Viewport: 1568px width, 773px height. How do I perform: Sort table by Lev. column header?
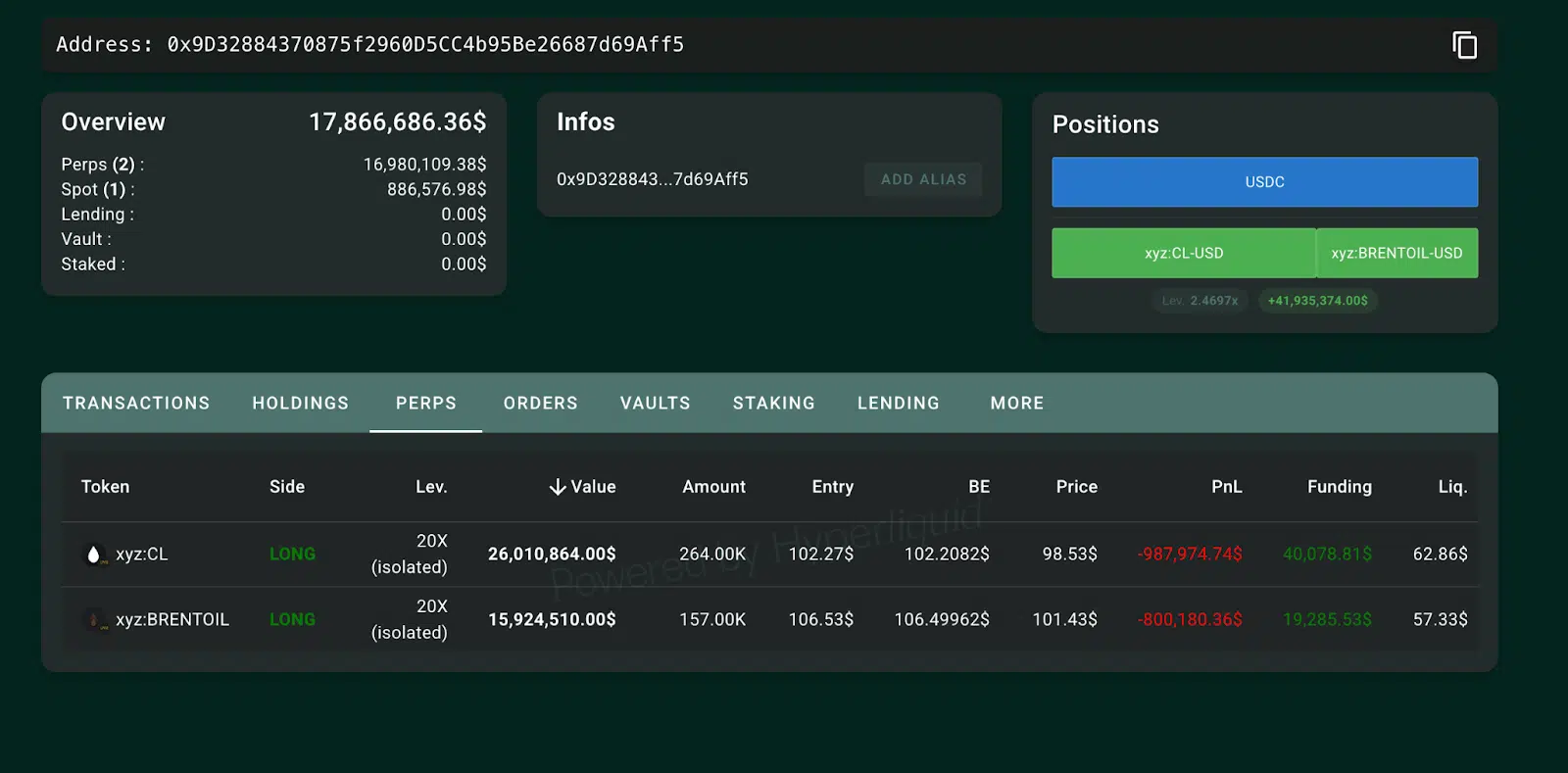[x=431, y=487]
